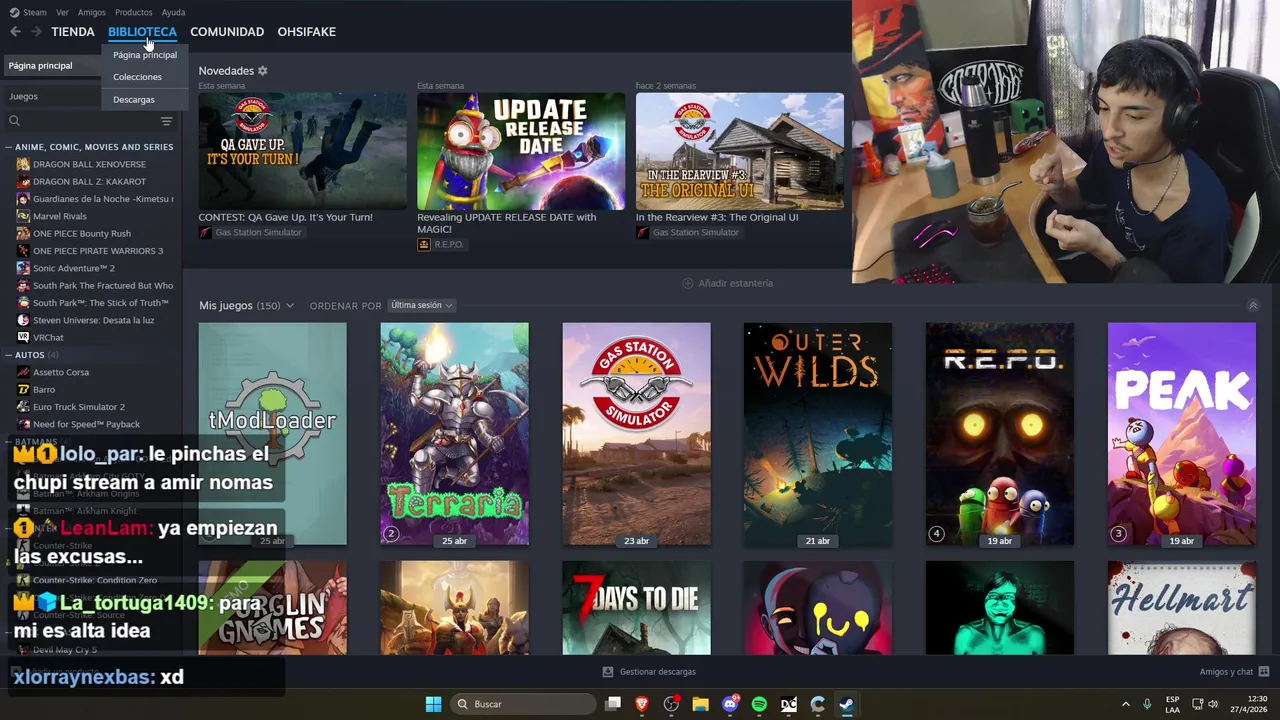
Task: Go back with the left arrow icon
Action: (x=15, y=32)
